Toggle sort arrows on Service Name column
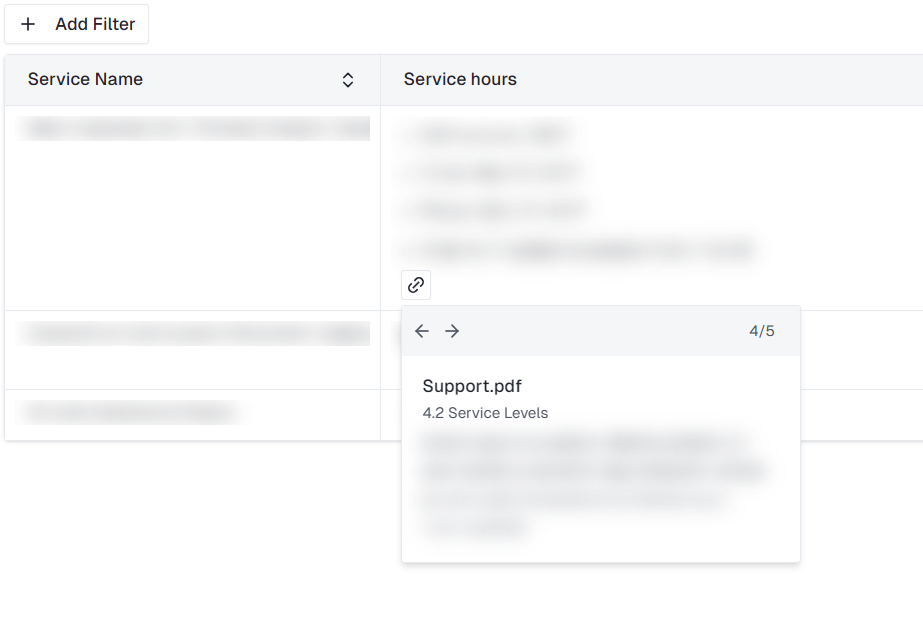The height and width of the screenshot is (617, 923). click(x=348, y=80)
